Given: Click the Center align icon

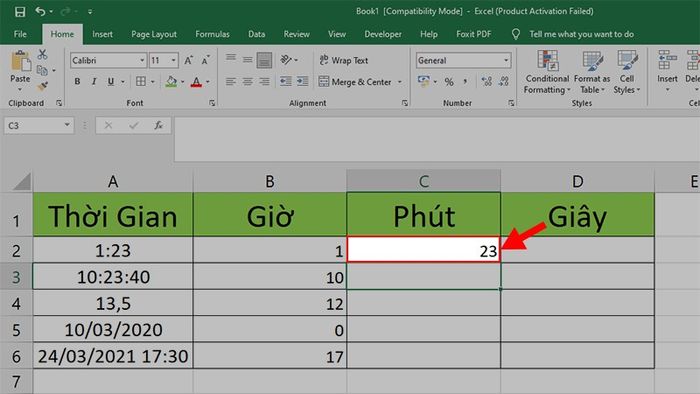Looking at the screenshot, I should coord(247,82).
